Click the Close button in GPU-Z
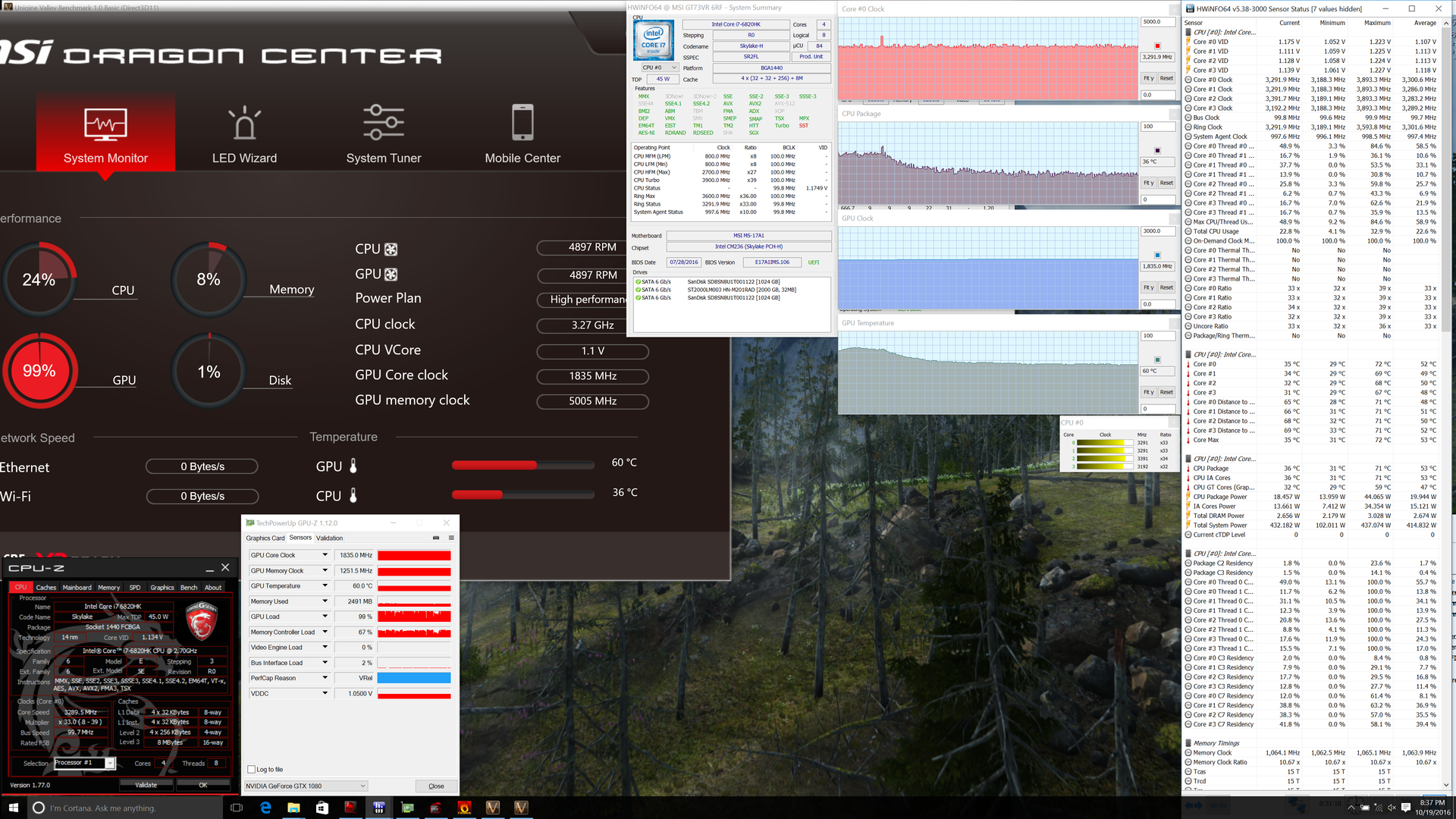Screen dimensions: 1456x819 [436, 786]
